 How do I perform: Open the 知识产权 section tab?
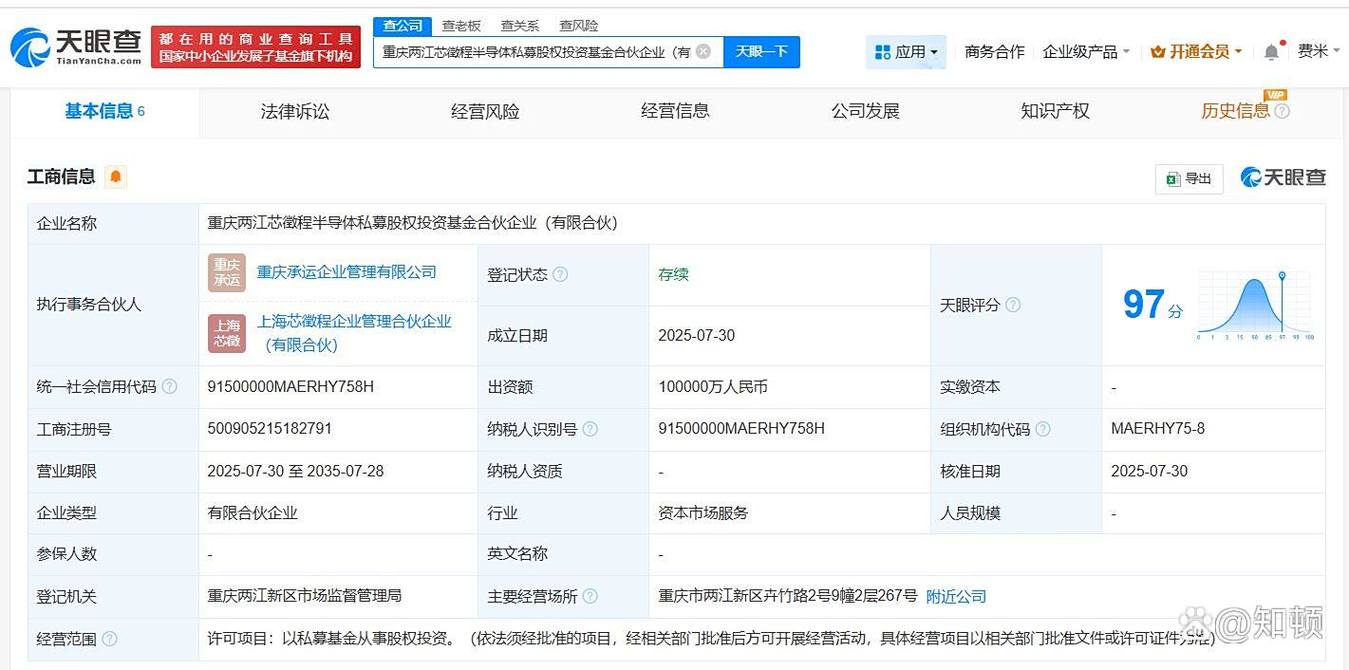click(1055, 111)
